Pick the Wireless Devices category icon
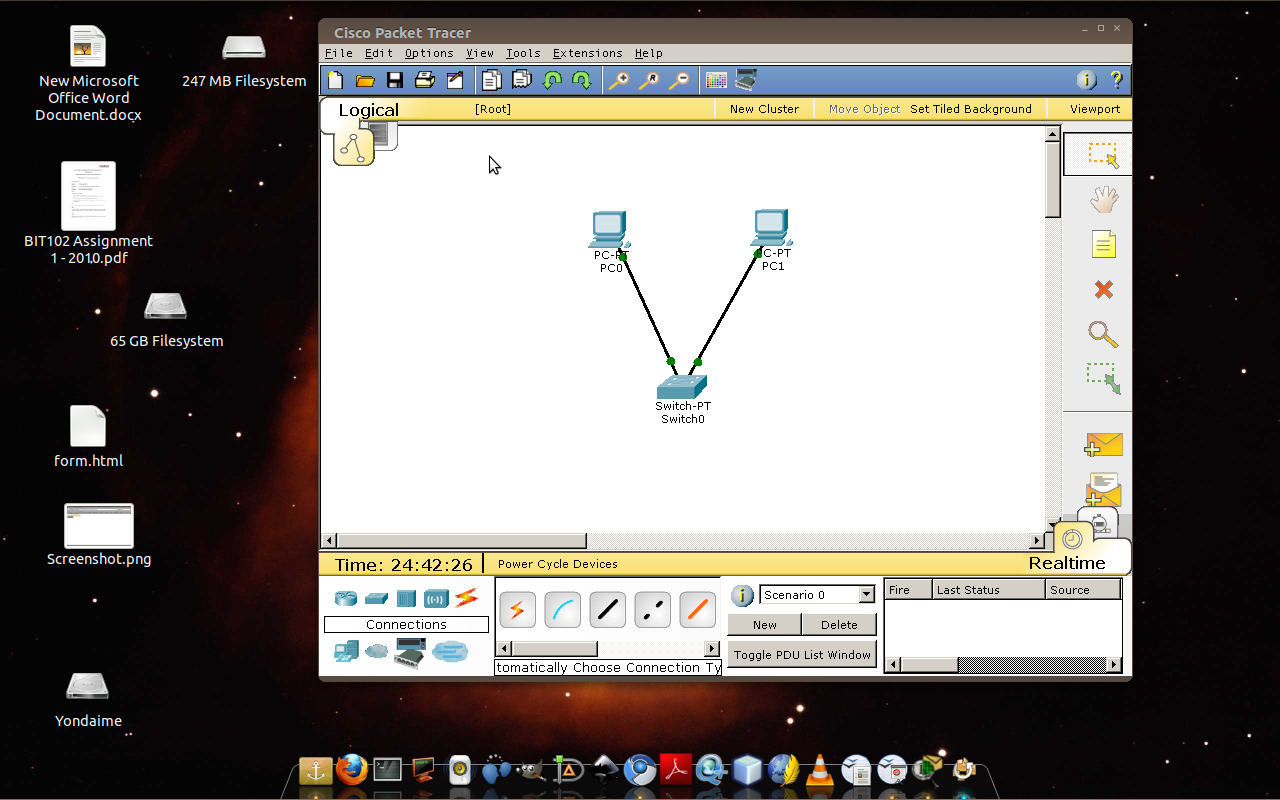 (x=436, y=598)
